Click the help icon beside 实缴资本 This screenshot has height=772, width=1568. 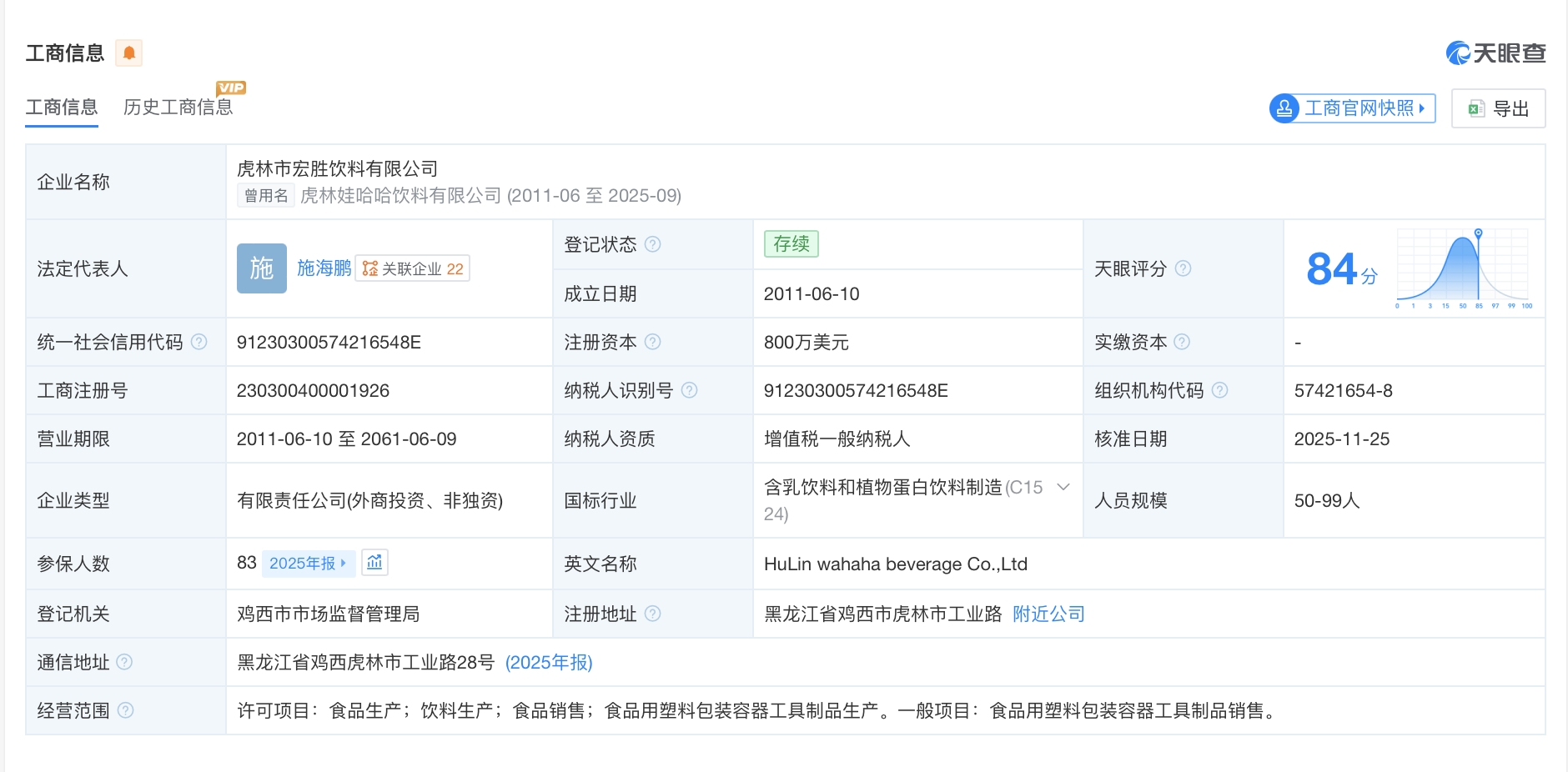point(1182,342)
